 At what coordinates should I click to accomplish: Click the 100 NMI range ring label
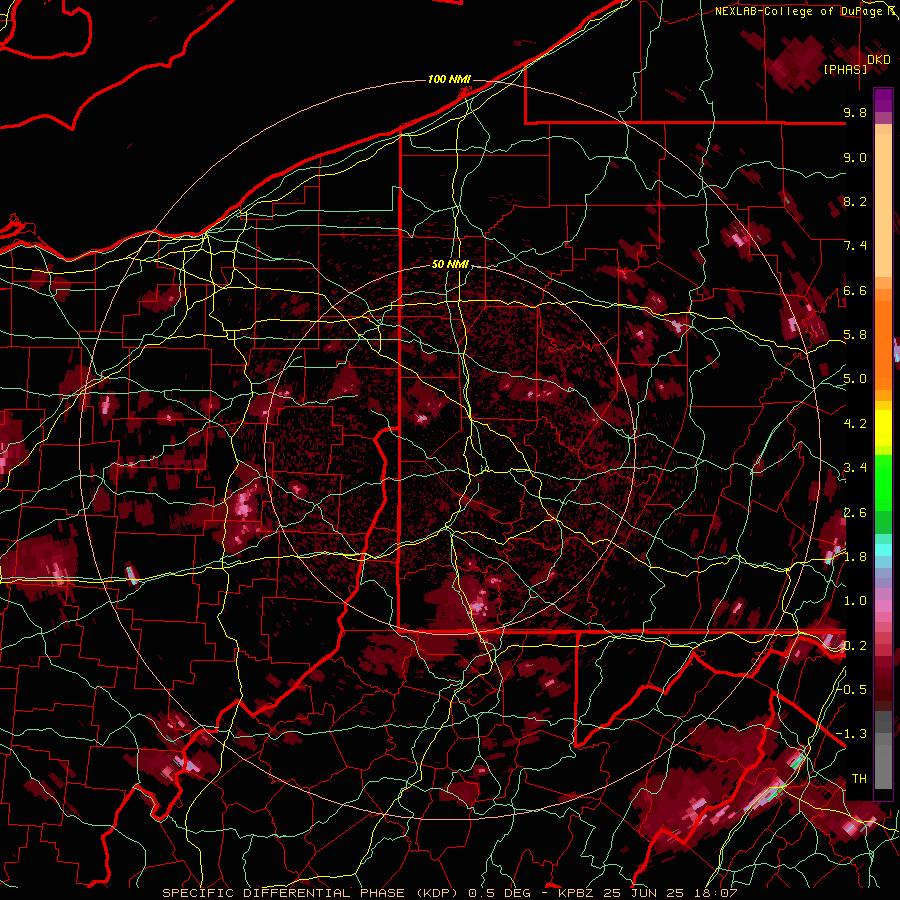[x=449, y=79]
